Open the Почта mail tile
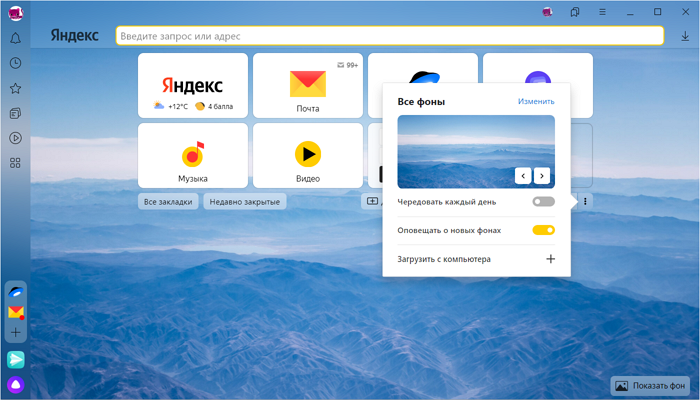This screenshot has width=700, height=400. pyautogui.click(x=308, y=86)
